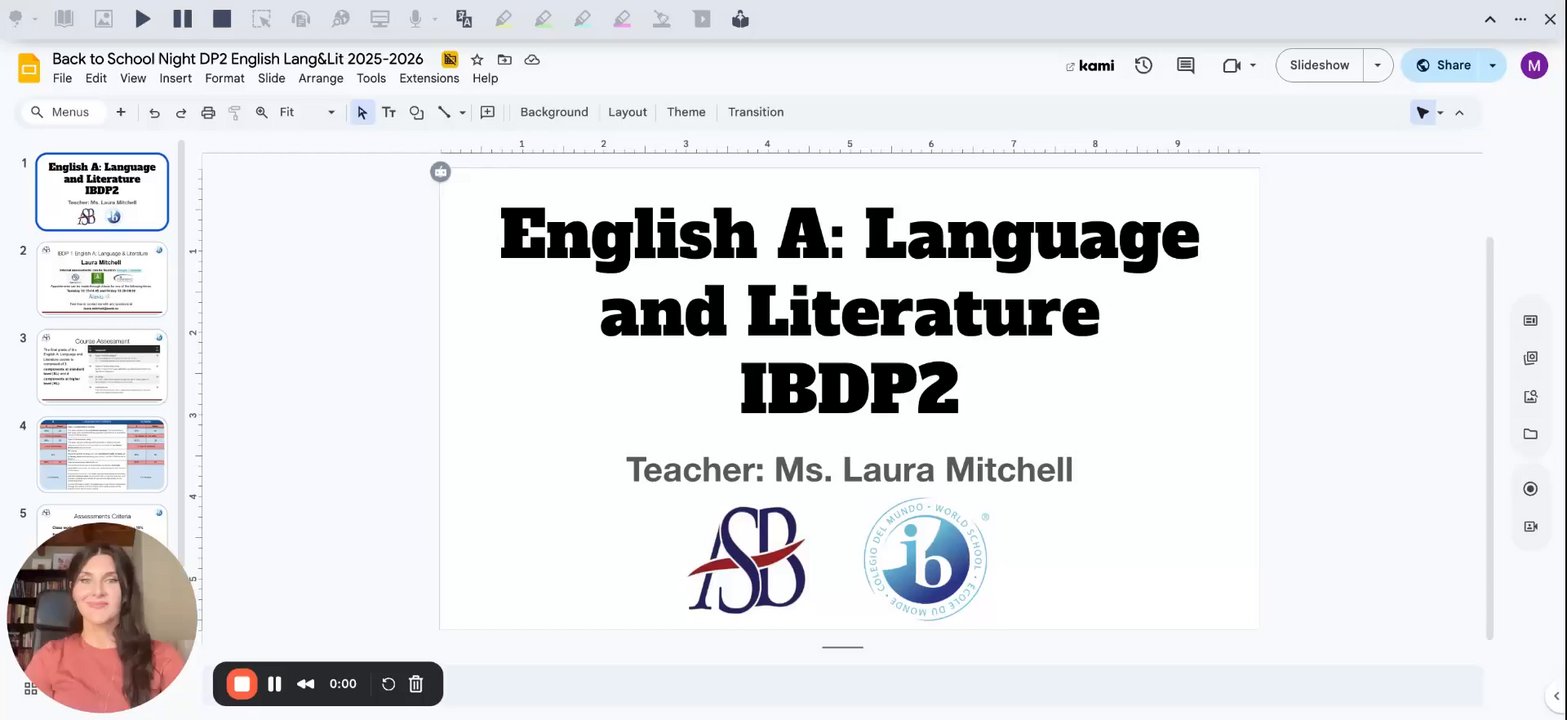Screen dimensions: 1567x720
Task: Click the Background button
Action: tap(554, 112)
